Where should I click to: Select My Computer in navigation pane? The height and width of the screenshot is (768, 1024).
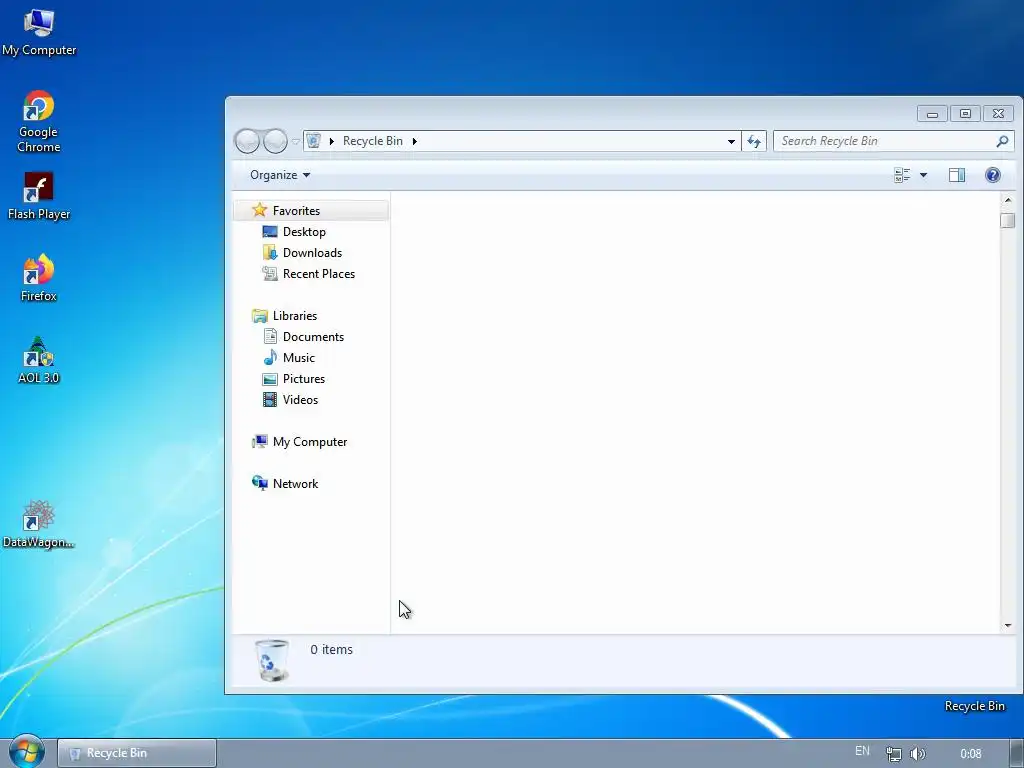click(310, 442)
